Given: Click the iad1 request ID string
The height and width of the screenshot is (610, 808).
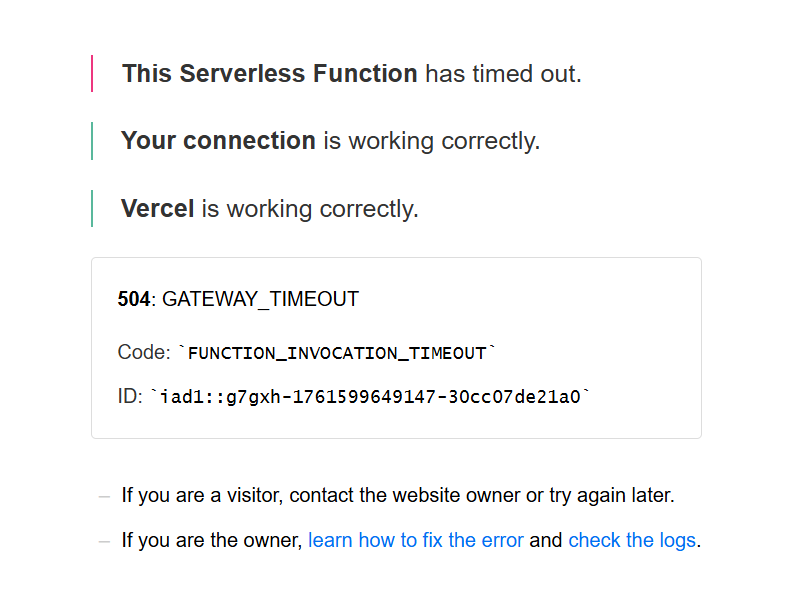Looking at the screenshot, I should (370, 397).
